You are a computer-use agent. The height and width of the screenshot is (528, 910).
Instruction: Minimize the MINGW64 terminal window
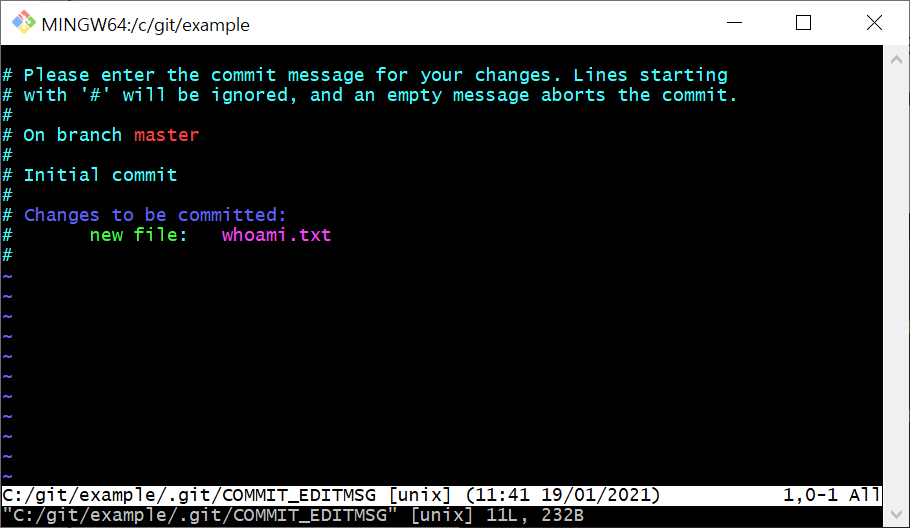pyautogui.click(x=734, y=23)
